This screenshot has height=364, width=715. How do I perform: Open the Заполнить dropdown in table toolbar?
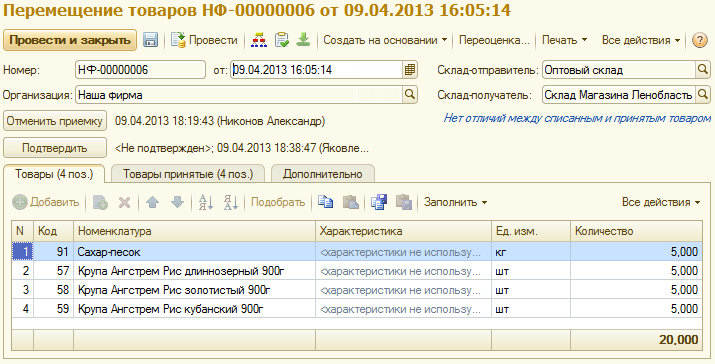point(455,202)
